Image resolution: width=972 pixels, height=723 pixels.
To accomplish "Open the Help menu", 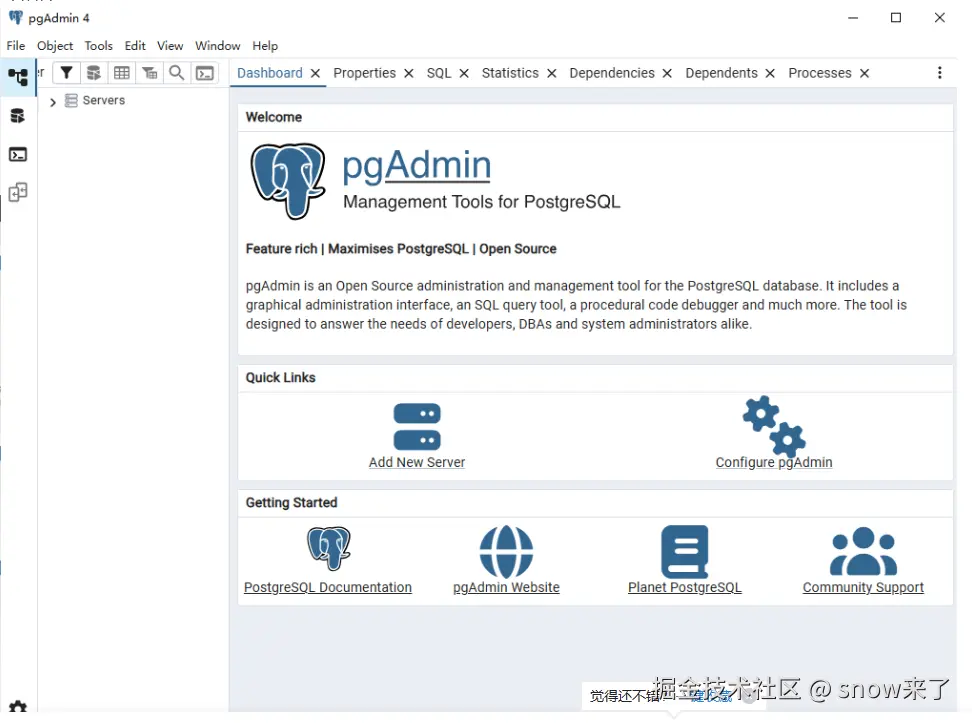I will click(265, 46).
